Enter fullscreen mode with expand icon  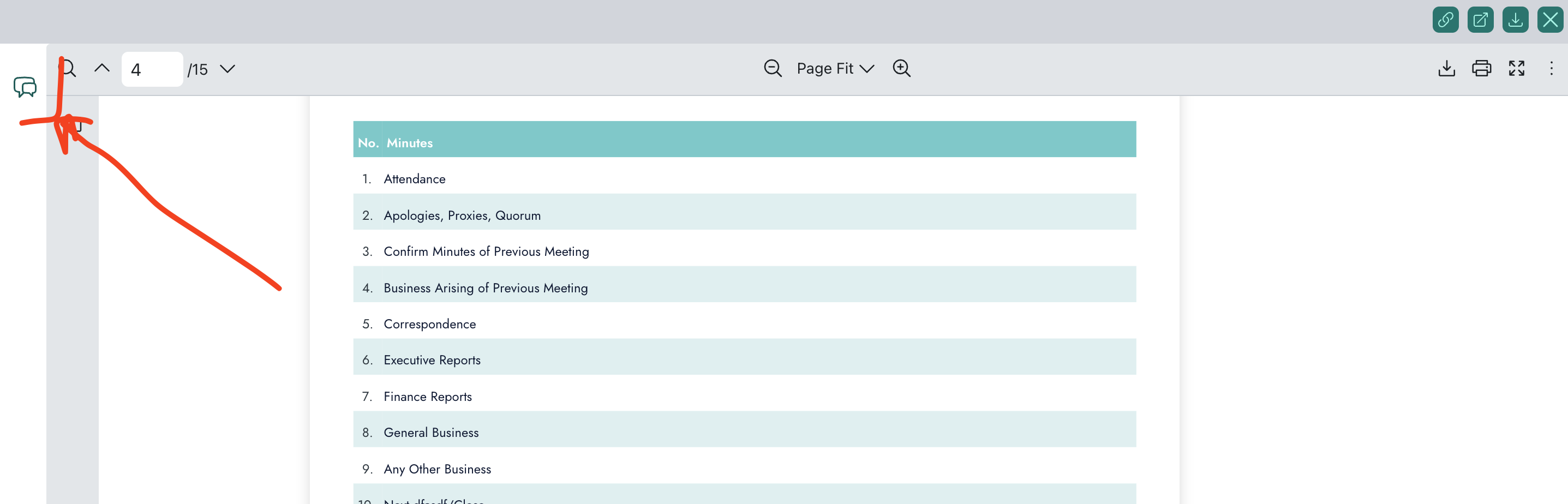(1516, 68)
